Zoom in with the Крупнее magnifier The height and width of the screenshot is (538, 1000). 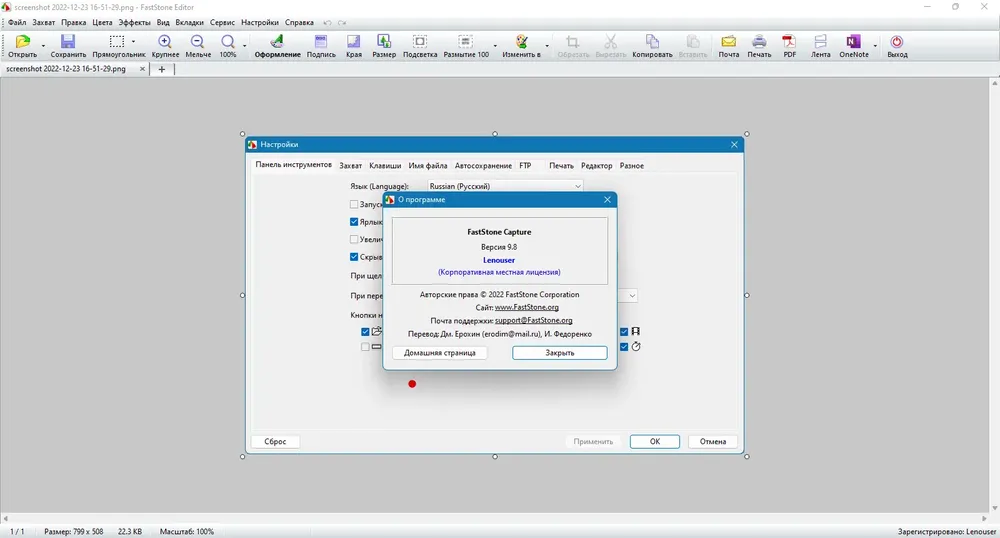165,42
